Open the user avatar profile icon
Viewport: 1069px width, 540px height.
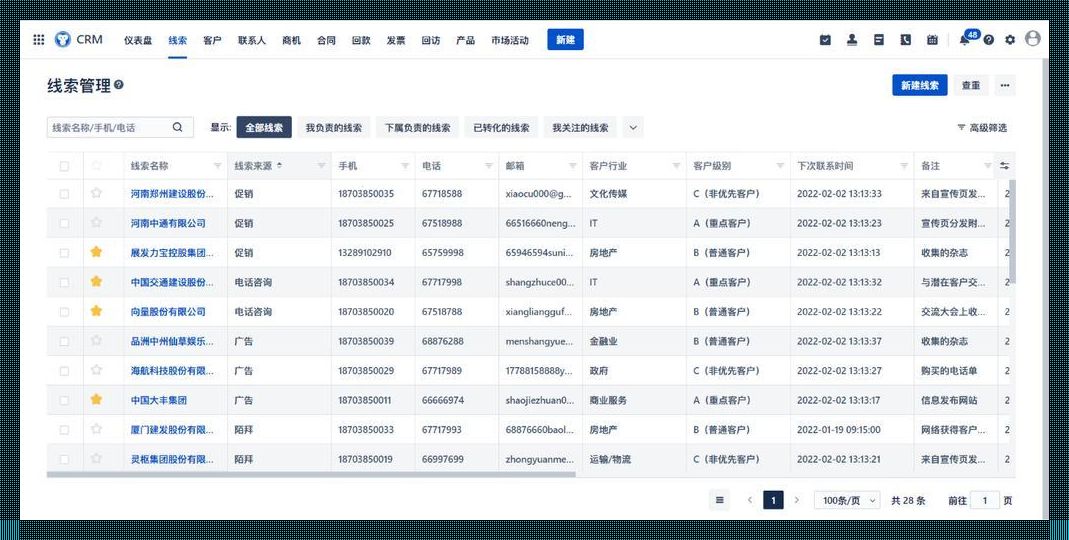pyautogui.click(x=1033, y=39)
